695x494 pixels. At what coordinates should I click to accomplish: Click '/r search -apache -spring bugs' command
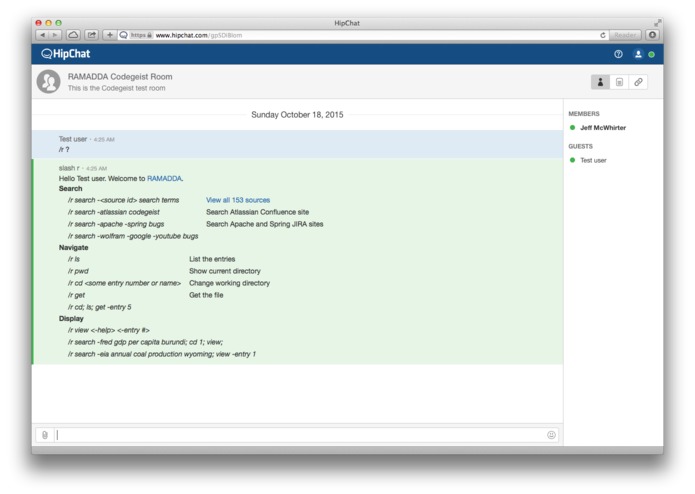tap(116, 224)
